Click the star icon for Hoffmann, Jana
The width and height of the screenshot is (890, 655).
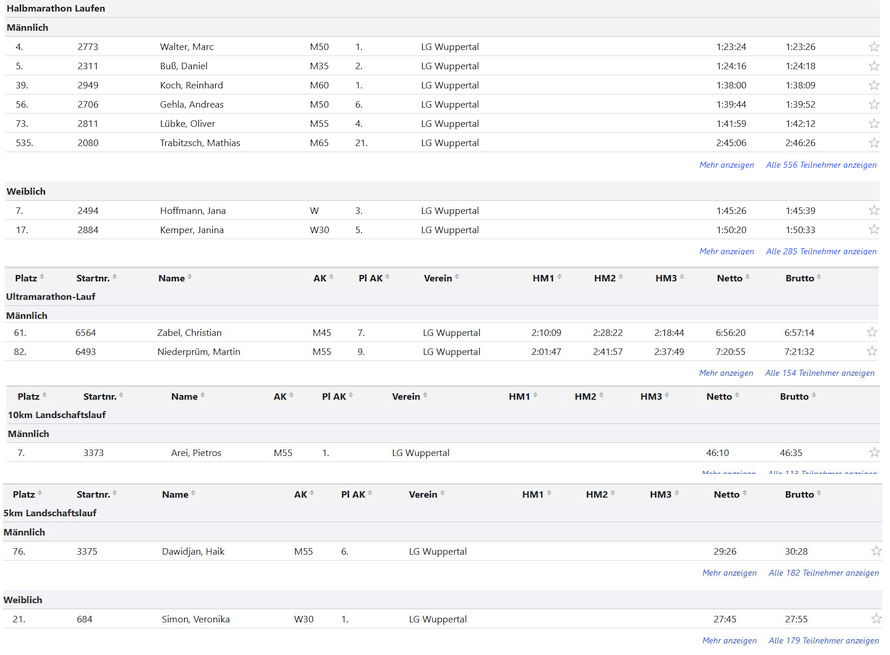click(x=874, y=211)
